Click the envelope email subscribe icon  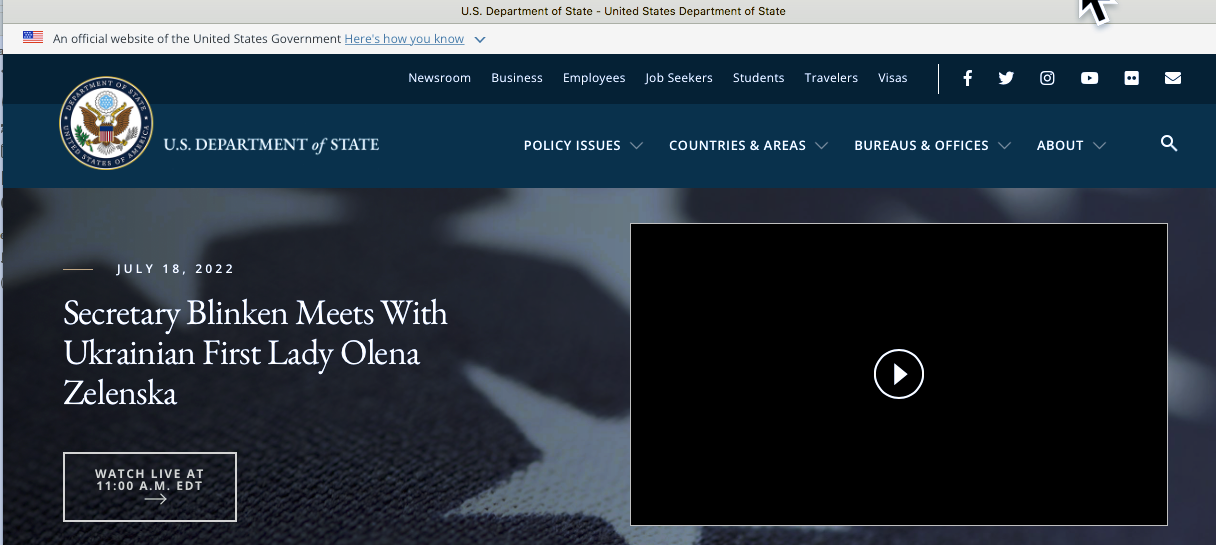[1173, 78]
